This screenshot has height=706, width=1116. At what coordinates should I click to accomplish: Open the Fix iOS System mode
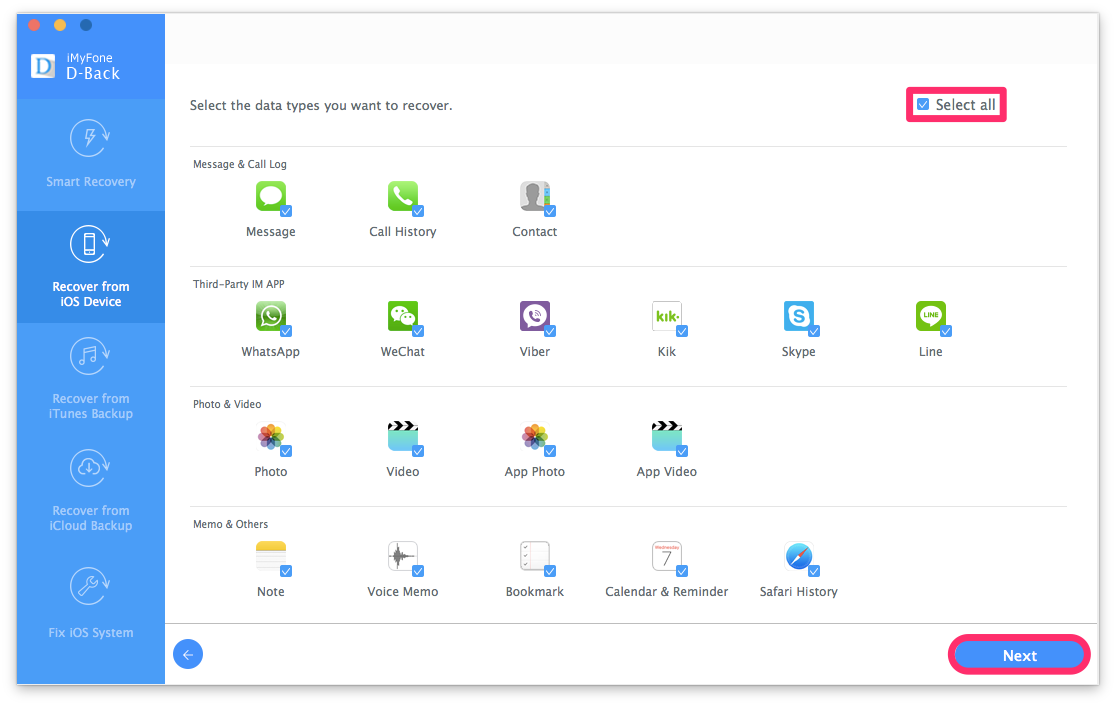pos(90,603)
